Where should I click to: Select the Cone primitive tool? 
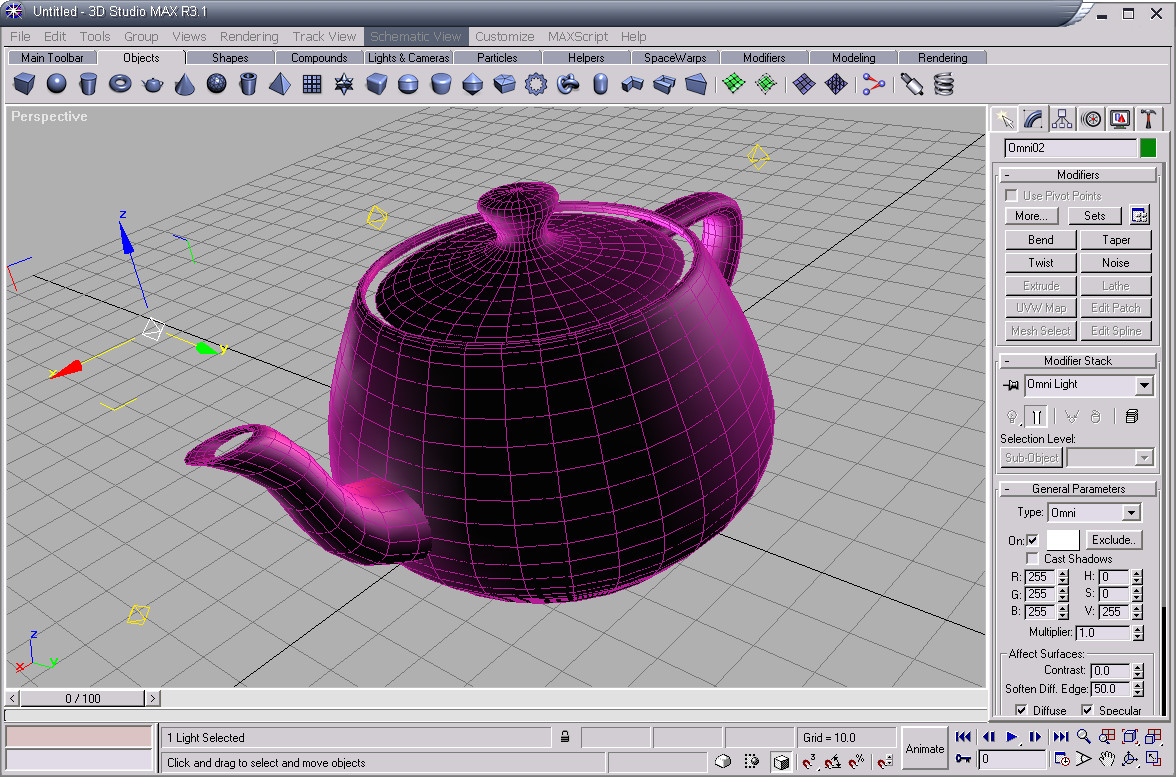(184, 84)
